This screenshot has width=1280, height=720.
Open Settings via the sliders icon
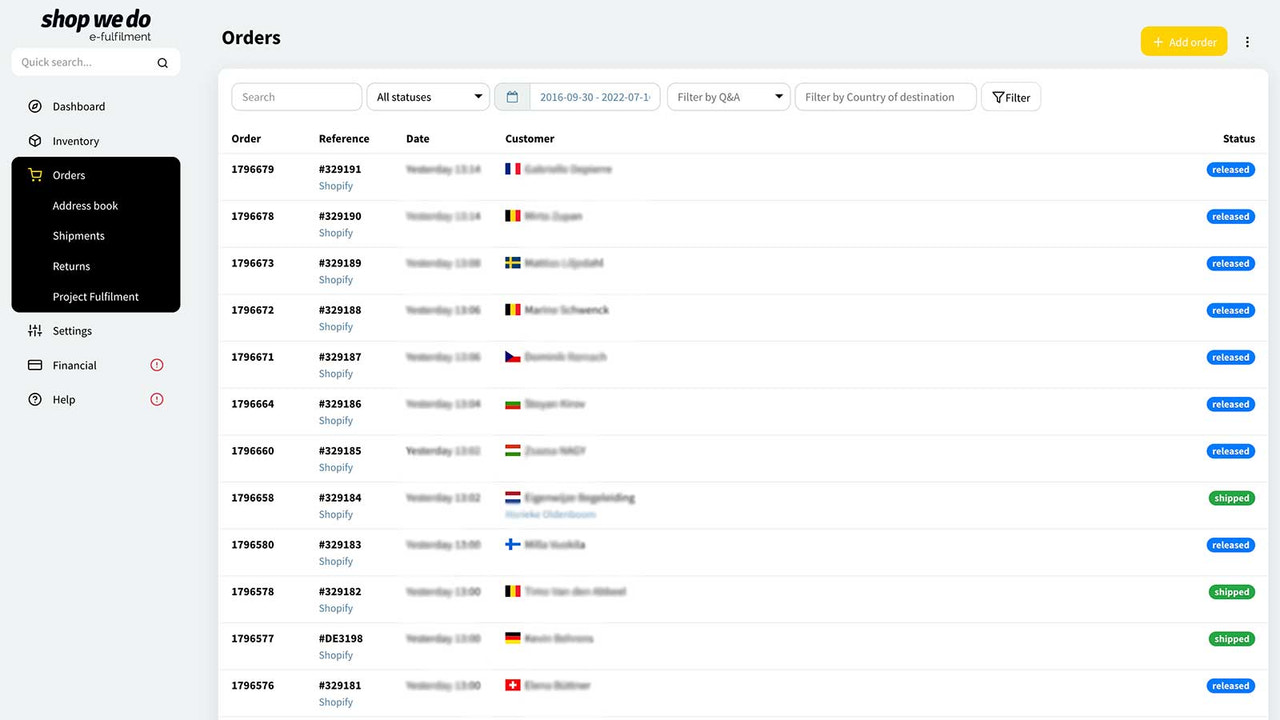34,331
